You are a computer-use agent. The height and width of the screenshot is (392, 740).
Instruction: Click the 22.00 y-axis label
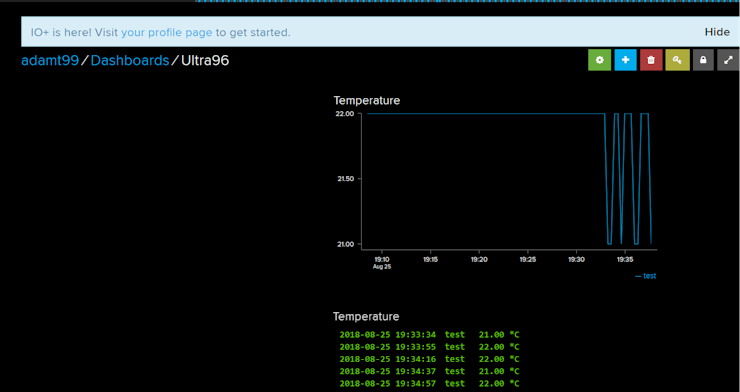(345, 114)
